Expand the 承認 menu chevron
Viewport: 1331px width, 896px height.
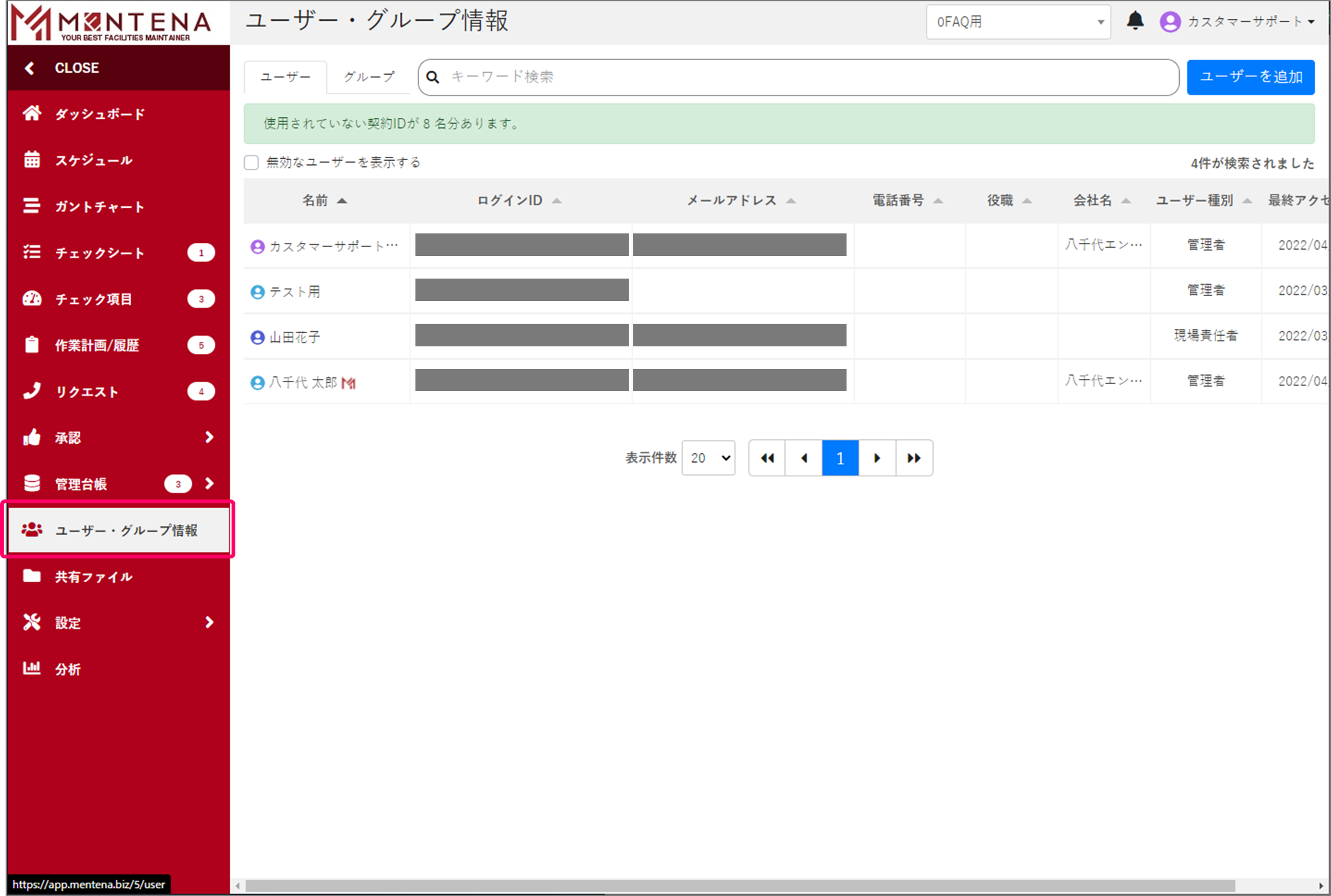click(210, 437)
